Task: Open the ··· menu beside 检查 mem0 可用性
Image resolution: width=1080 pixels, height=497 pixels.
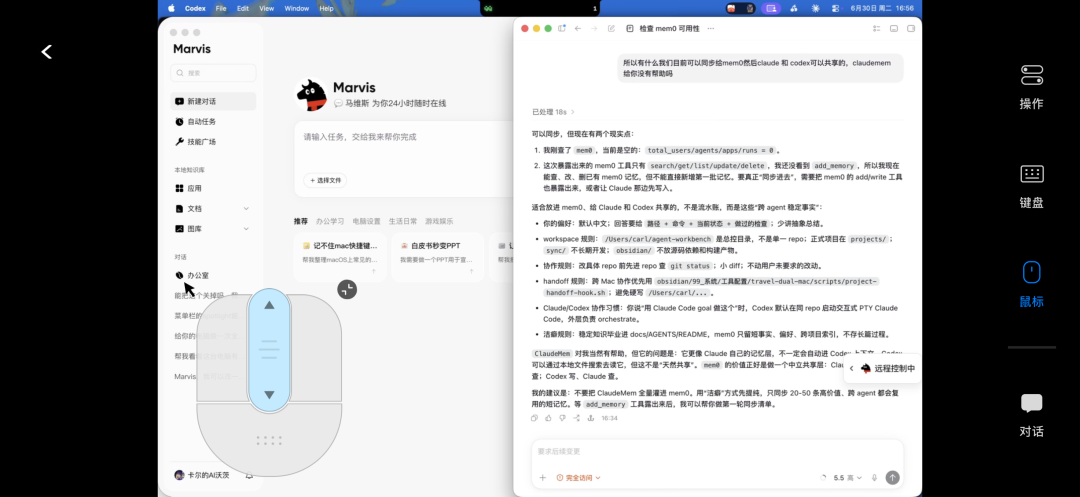Action: point(711,28)
